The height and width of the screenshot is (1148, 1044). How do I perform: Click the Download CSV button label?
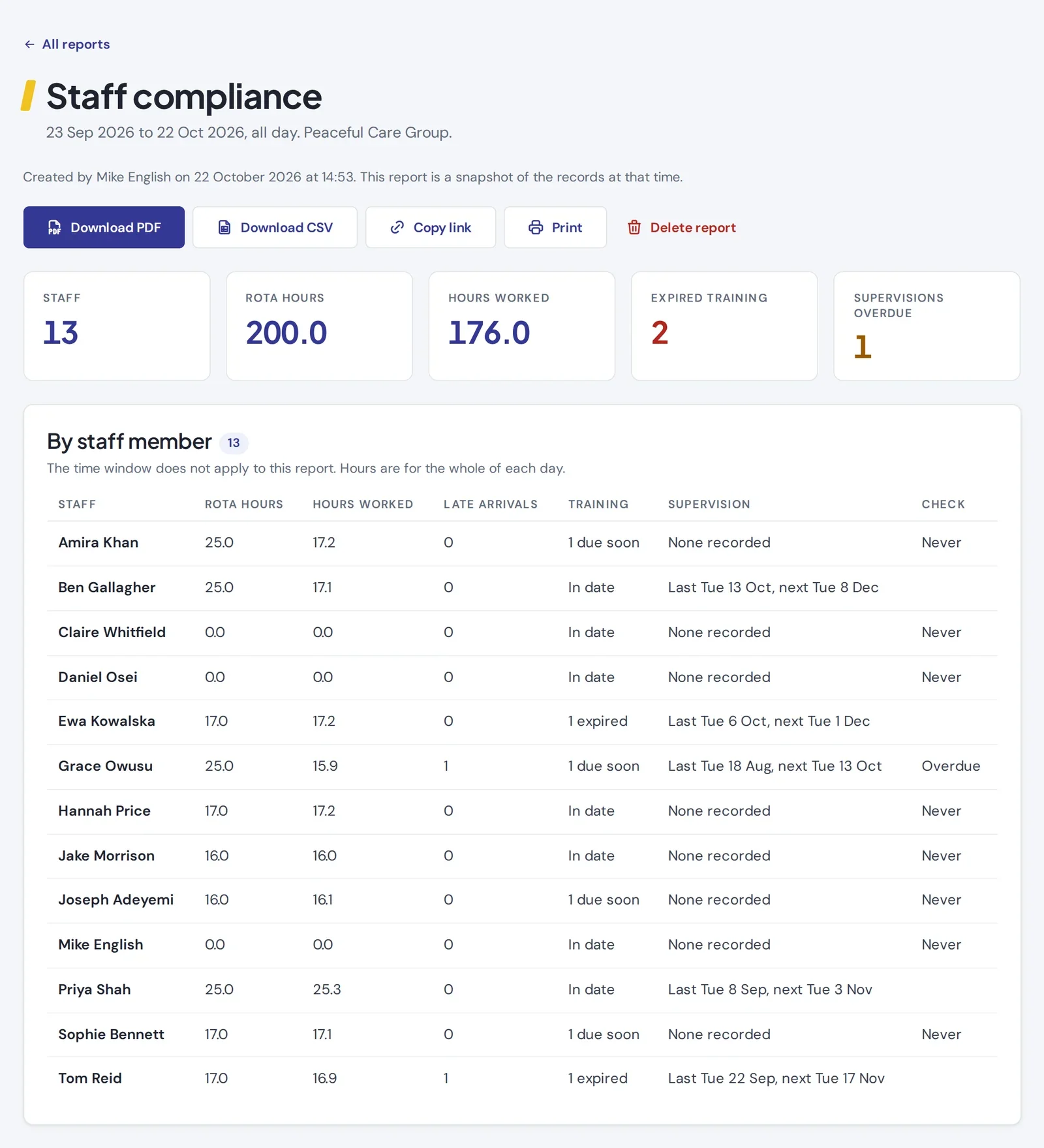[286, 227]
